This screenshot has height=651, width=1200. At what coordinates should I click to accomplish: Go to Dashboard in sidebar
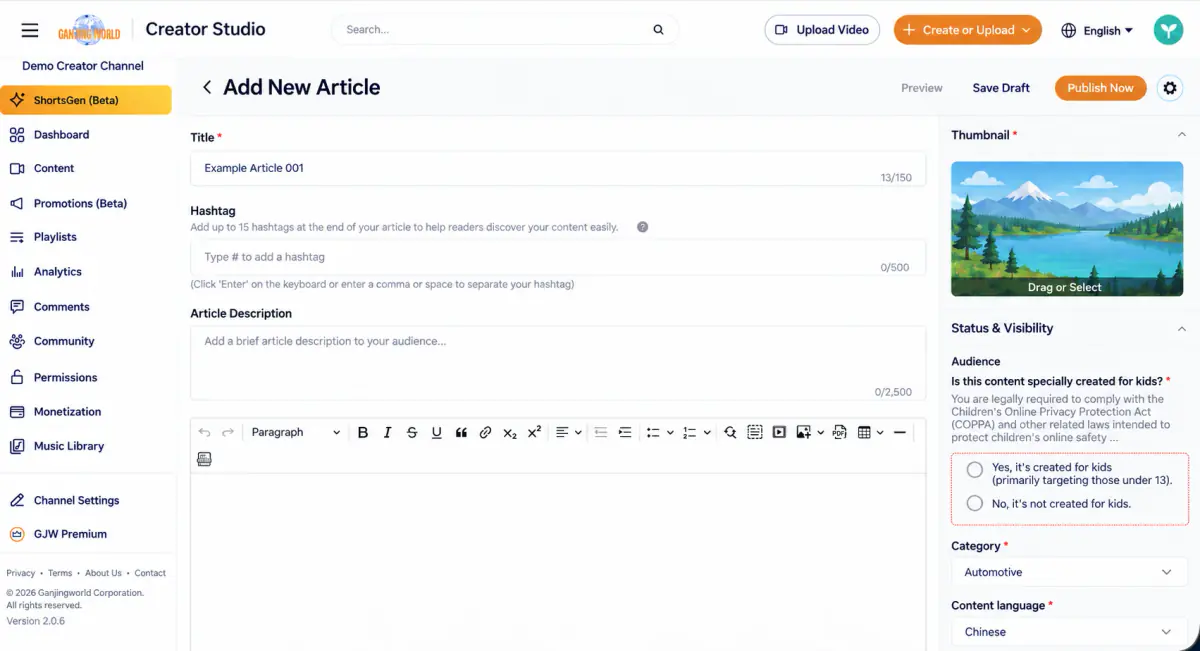[x=61, y=135]
